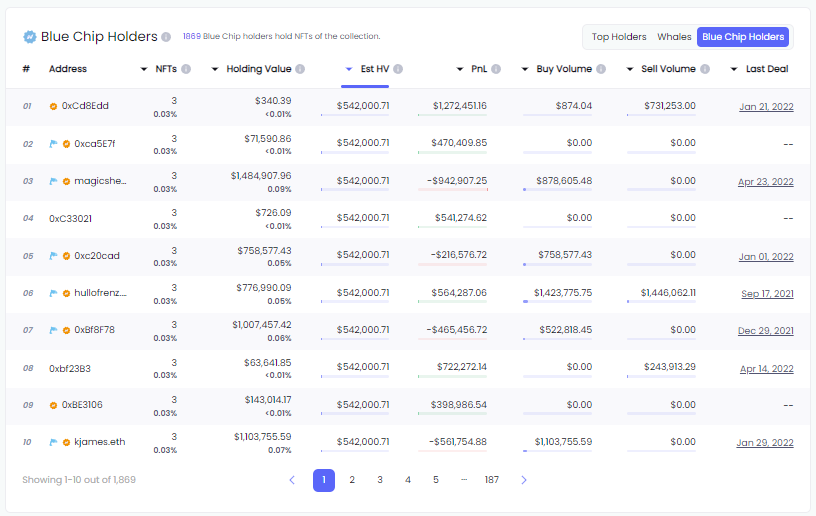Sort by Holding Value column arrow
The width and height of the screenshot is (816, 516).
(x=214, y=69)
